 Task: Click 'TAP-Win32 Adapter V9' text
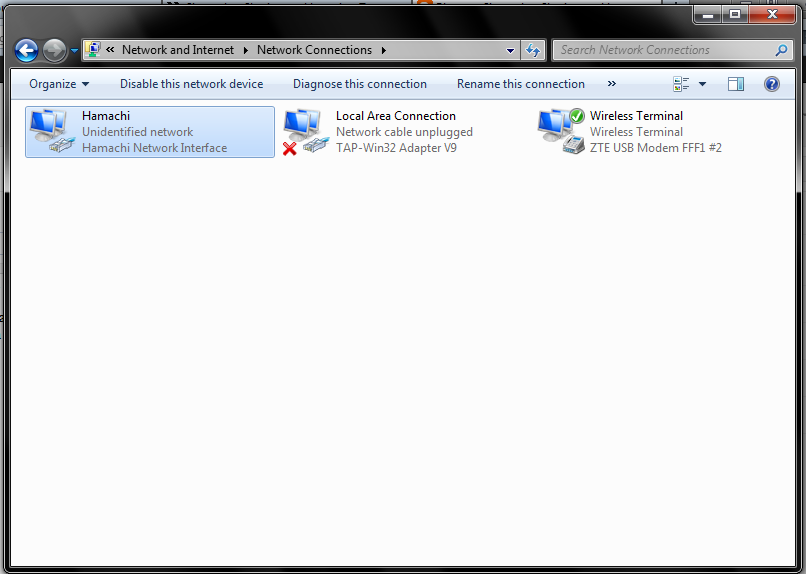click(396, 147)
